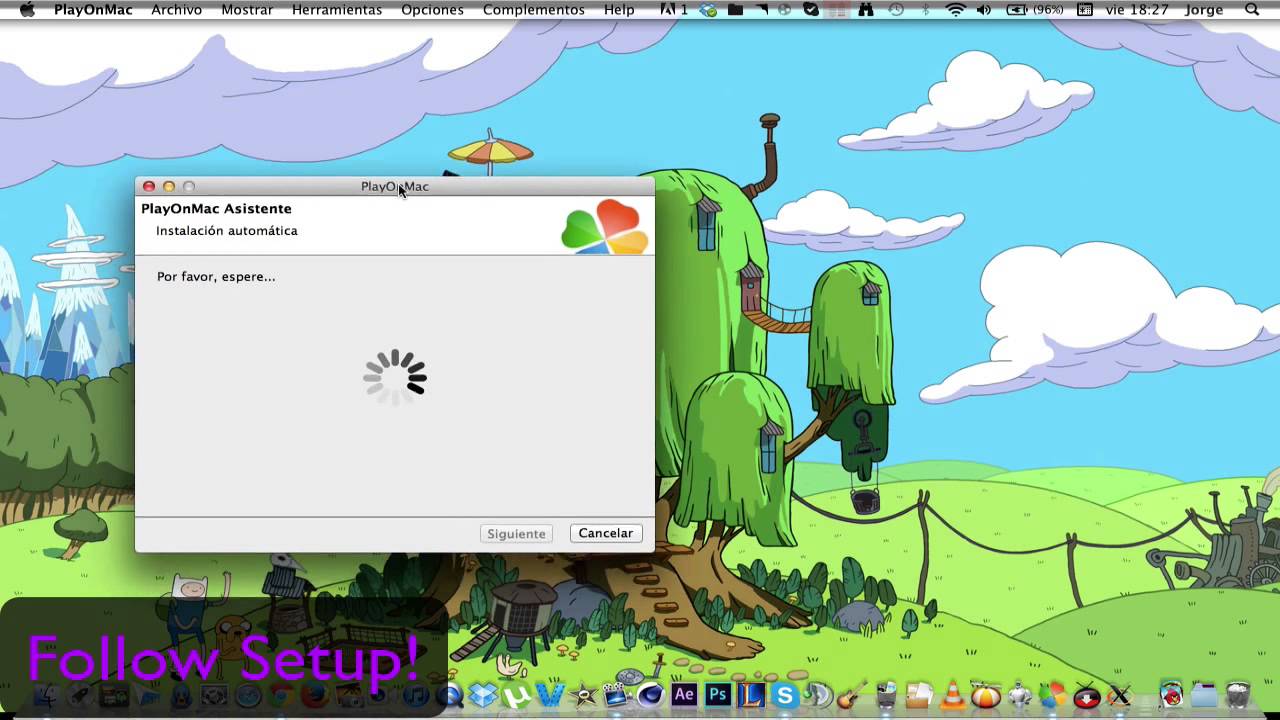Open the Complementos menu
Screen dimensions: 1280x720
(x=534, y=9)
